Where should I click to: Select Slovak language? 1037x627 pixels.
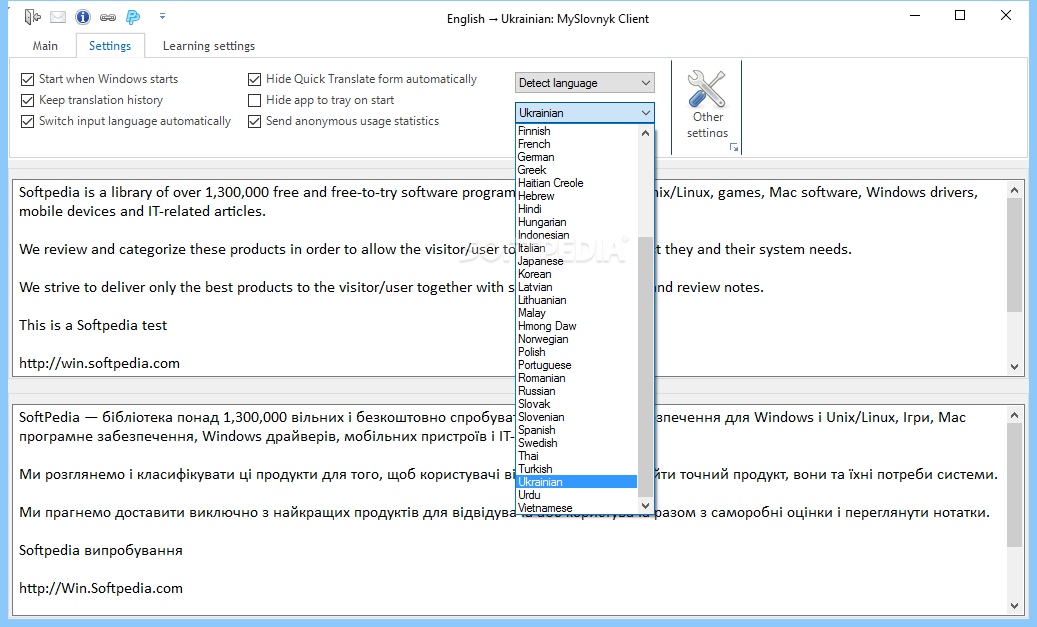tap(576, 404)
